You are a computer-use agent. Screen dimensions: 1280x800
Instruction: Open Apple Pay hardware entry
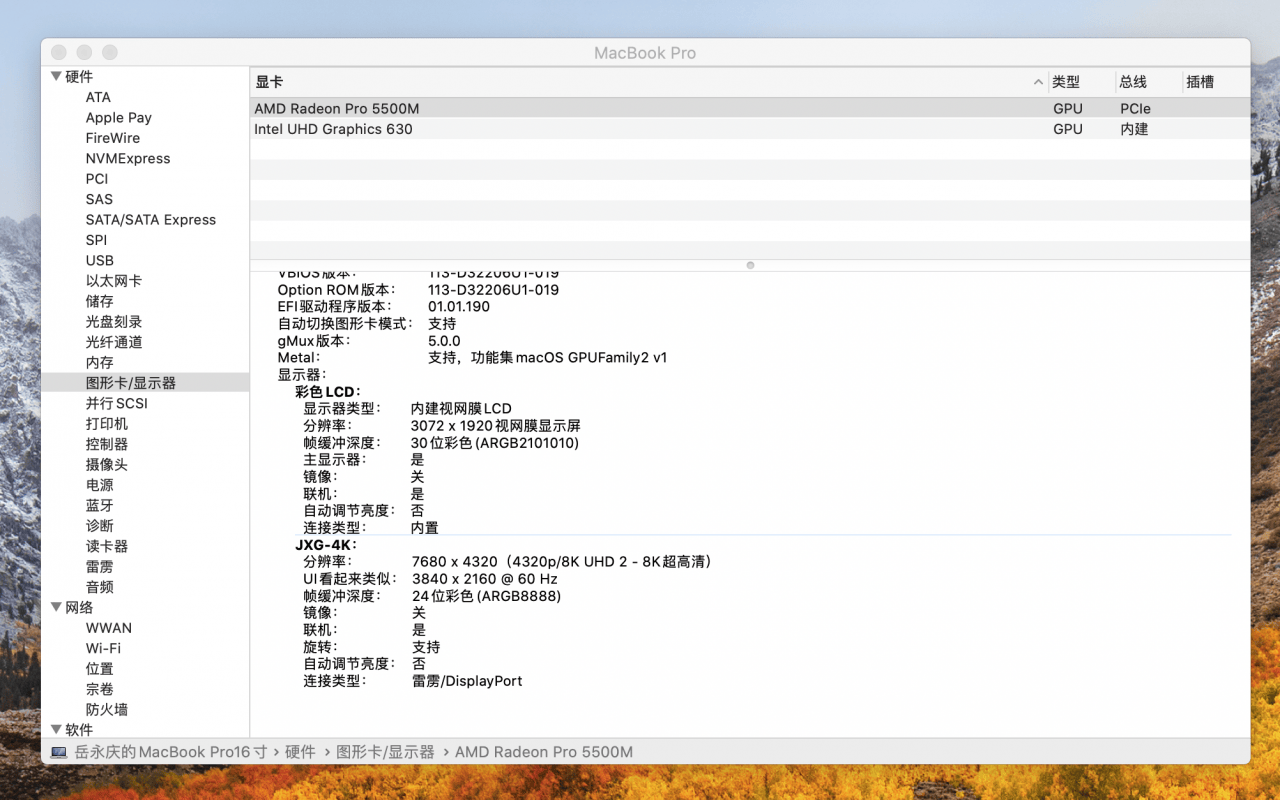119,117
